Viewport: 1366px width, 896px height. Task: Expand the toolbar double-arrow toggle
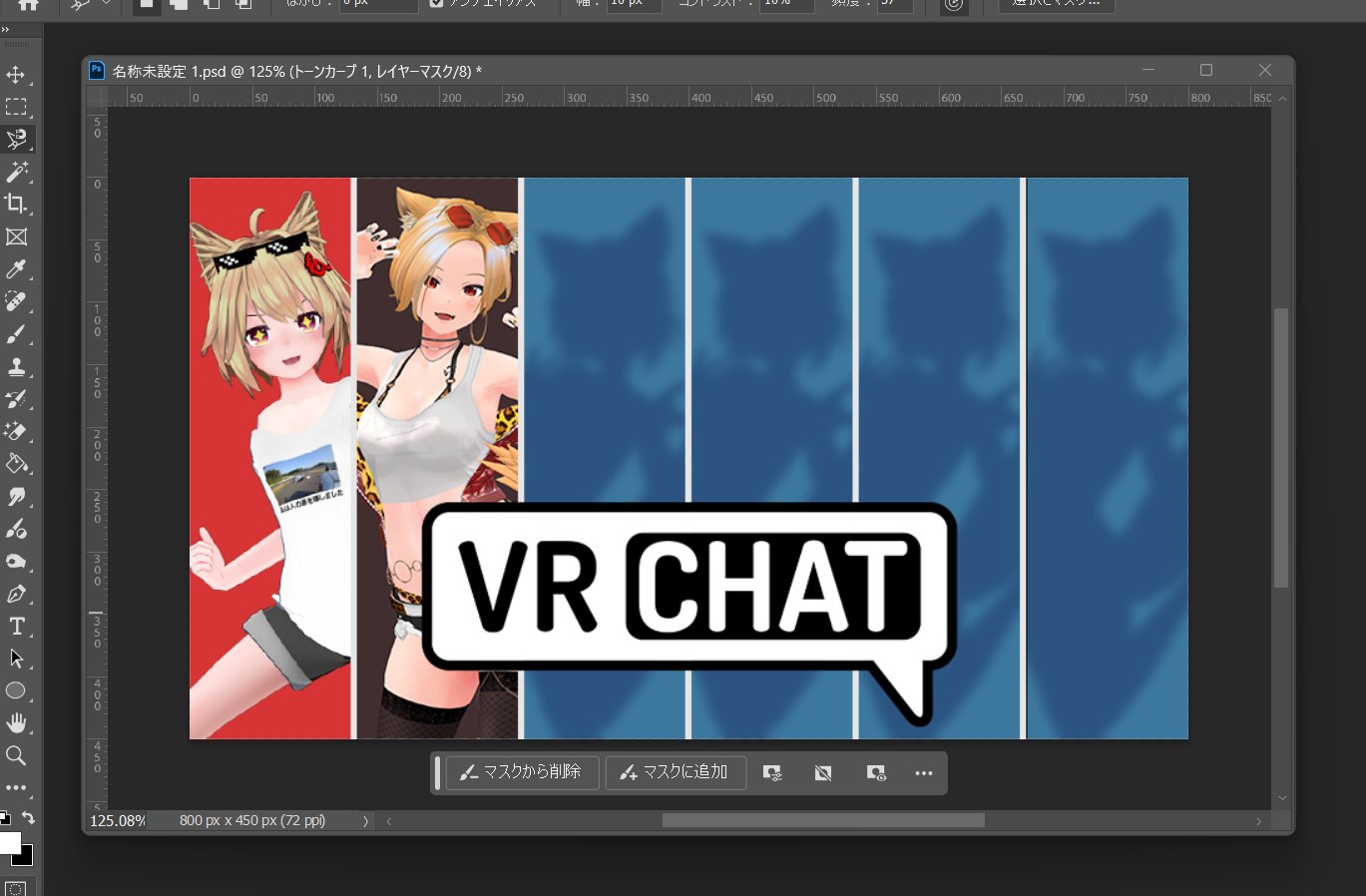[x=6, y=29]
